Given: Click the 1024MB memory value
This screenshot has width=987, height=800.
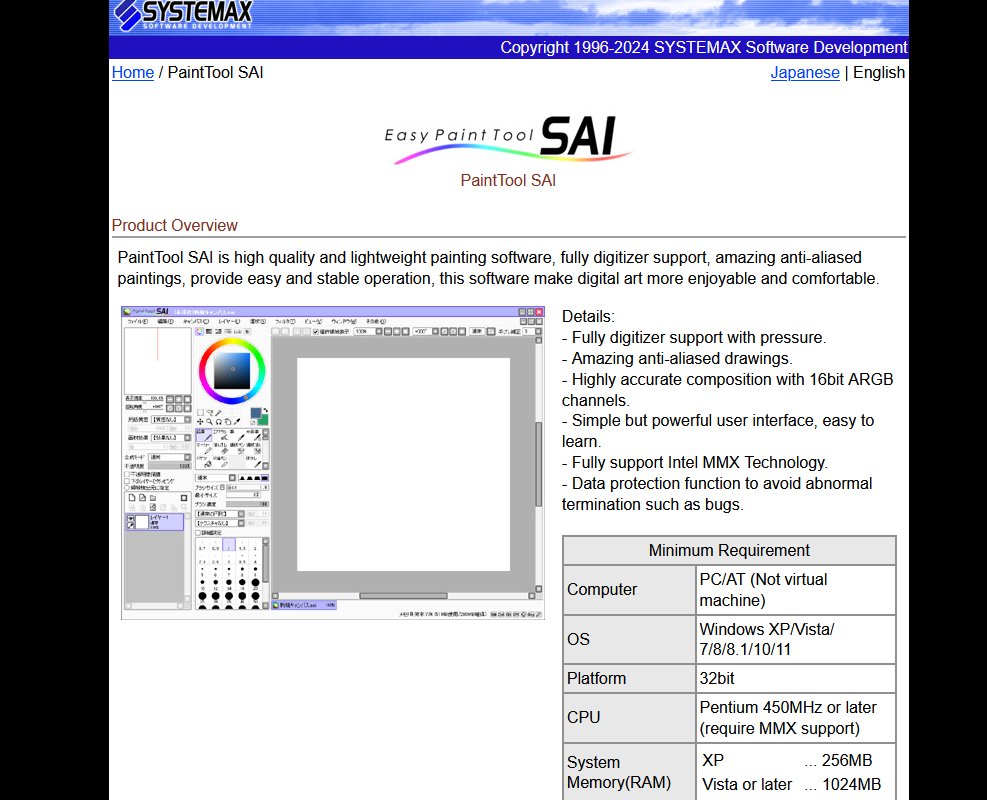Looking at the screenshot, I should (x=852, y=784).
